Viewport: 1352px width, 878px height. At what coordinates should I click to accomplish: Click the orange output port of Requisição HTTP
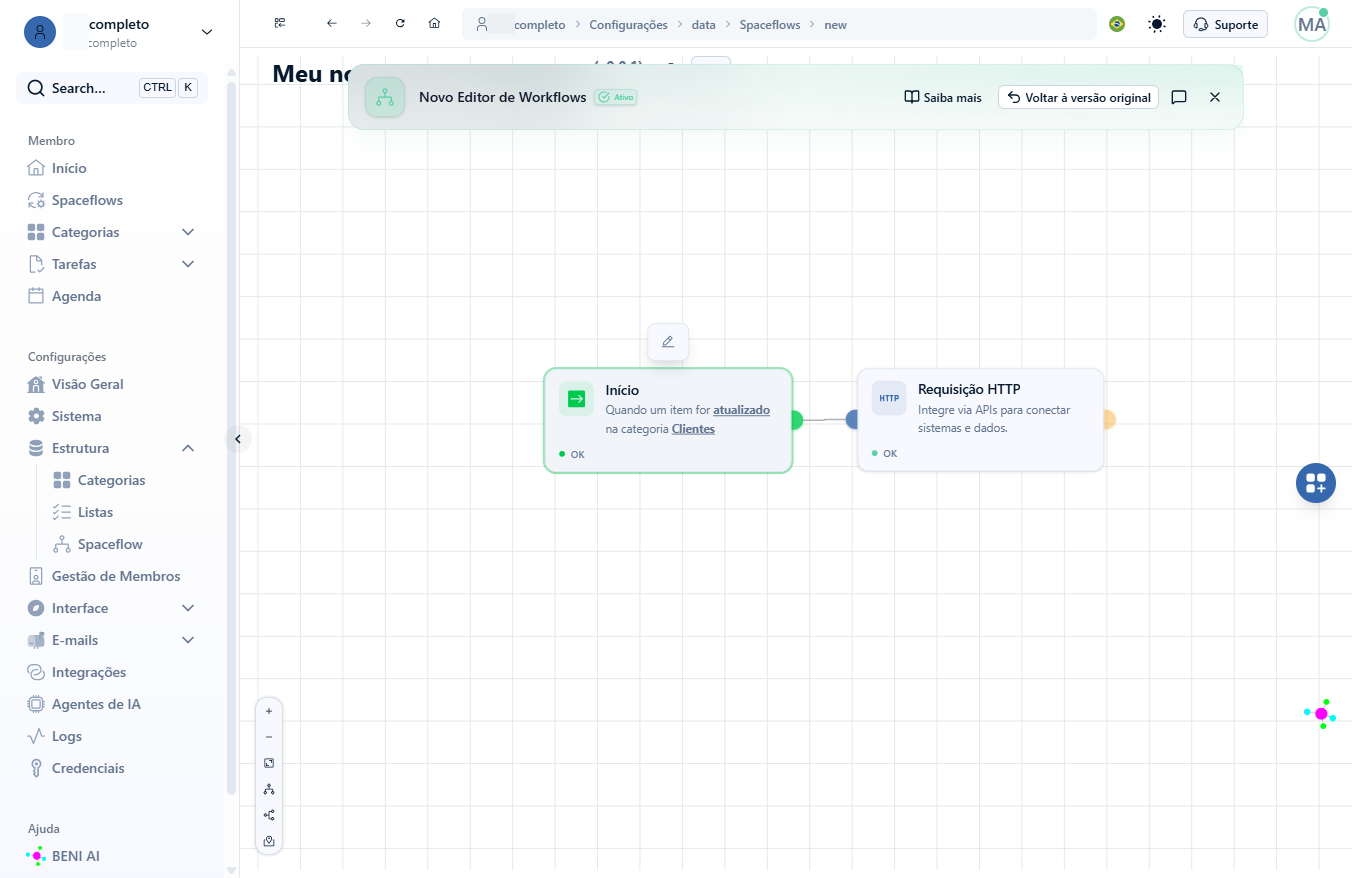(x=1108, y=419)
